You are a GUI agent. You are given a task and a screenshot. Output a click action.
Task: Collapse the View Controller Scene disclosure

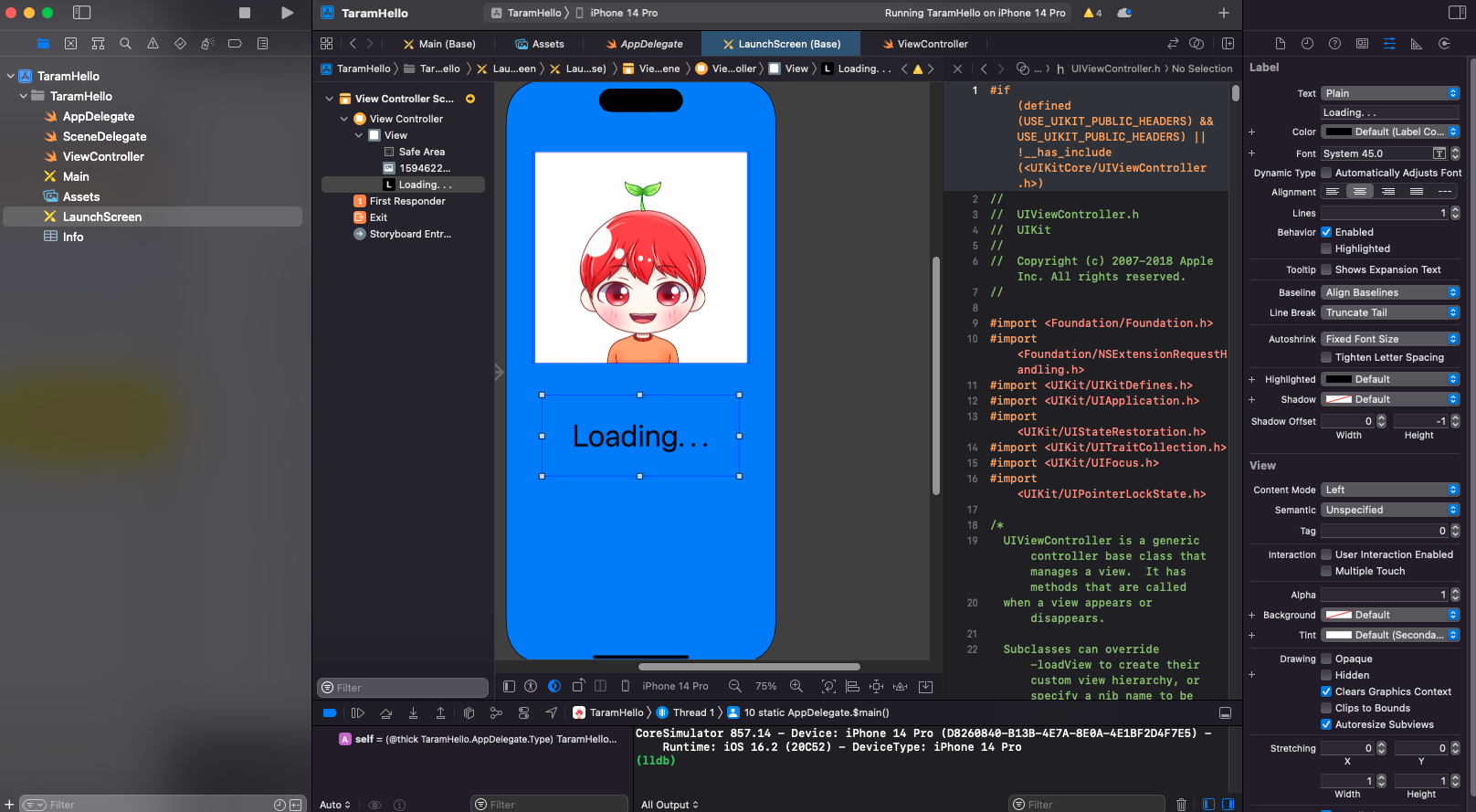pyautogui.click(x=329, y=99)
